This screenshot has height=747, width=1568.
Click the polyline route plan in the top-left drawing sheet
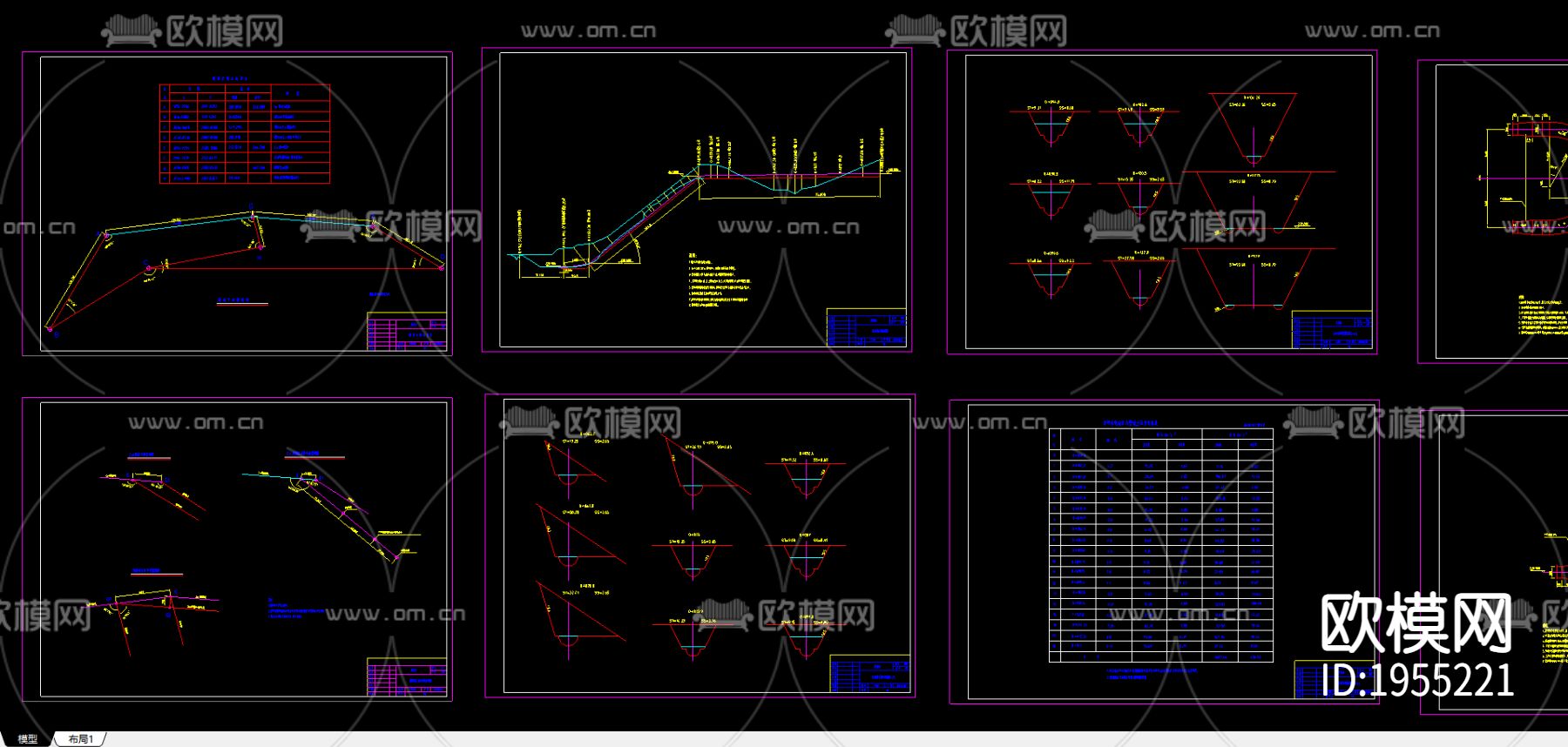(247, 270)
